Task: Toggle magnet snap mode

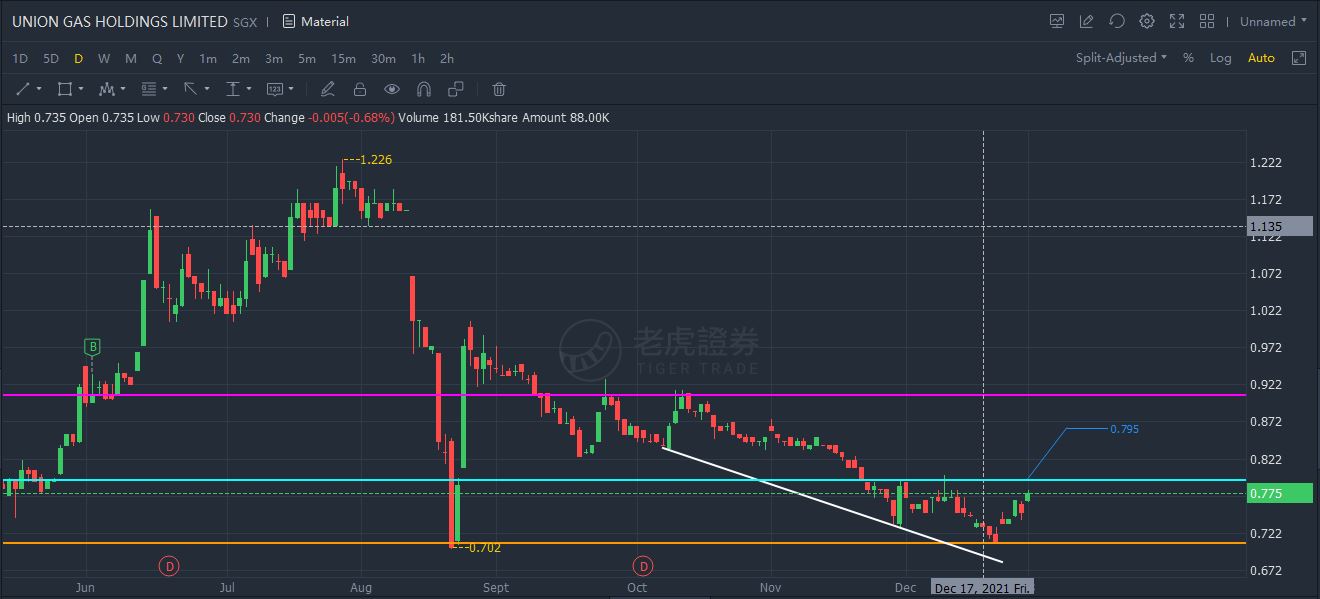Action: coord(424,89)
